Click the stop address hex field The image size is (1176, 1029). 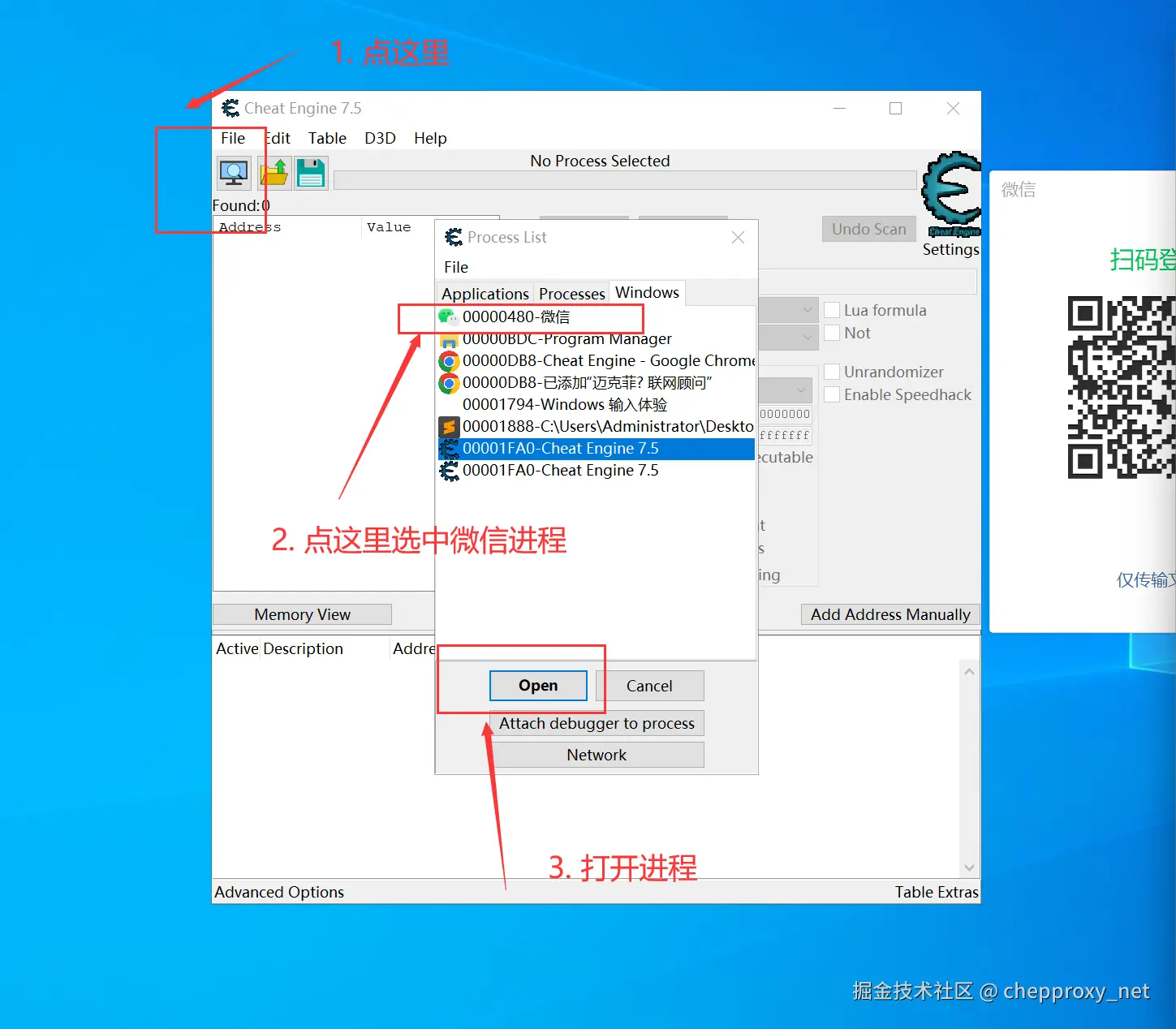[x=785, y=436]
